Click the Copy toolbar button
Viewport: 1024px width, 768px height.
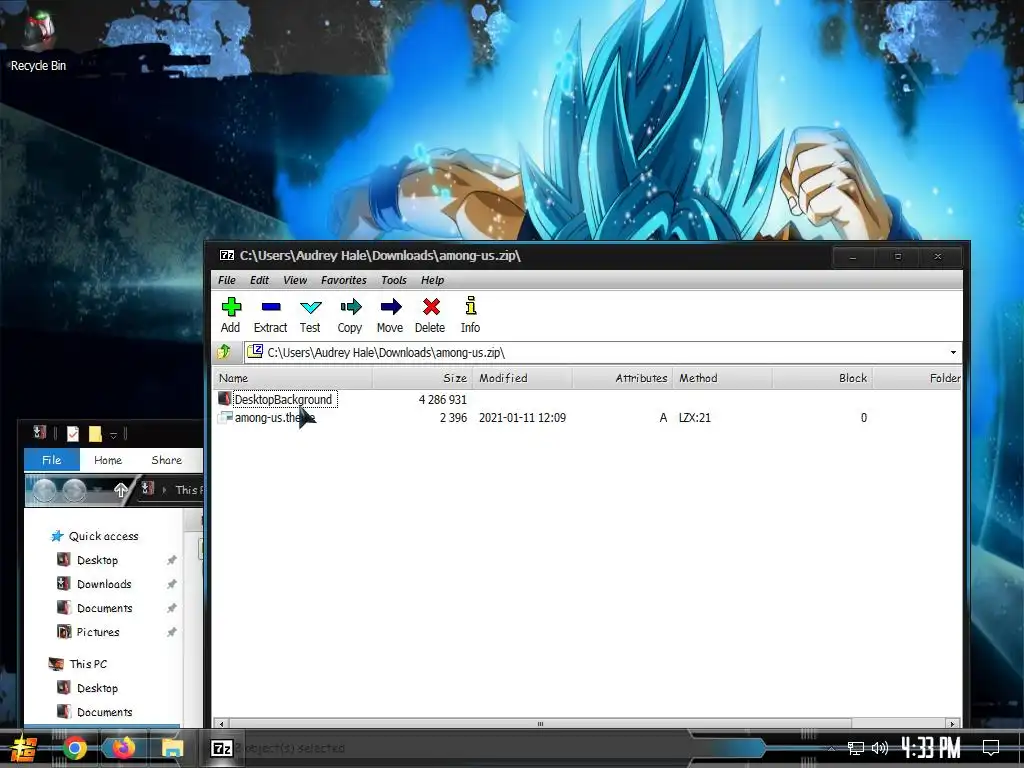[350, 315]
